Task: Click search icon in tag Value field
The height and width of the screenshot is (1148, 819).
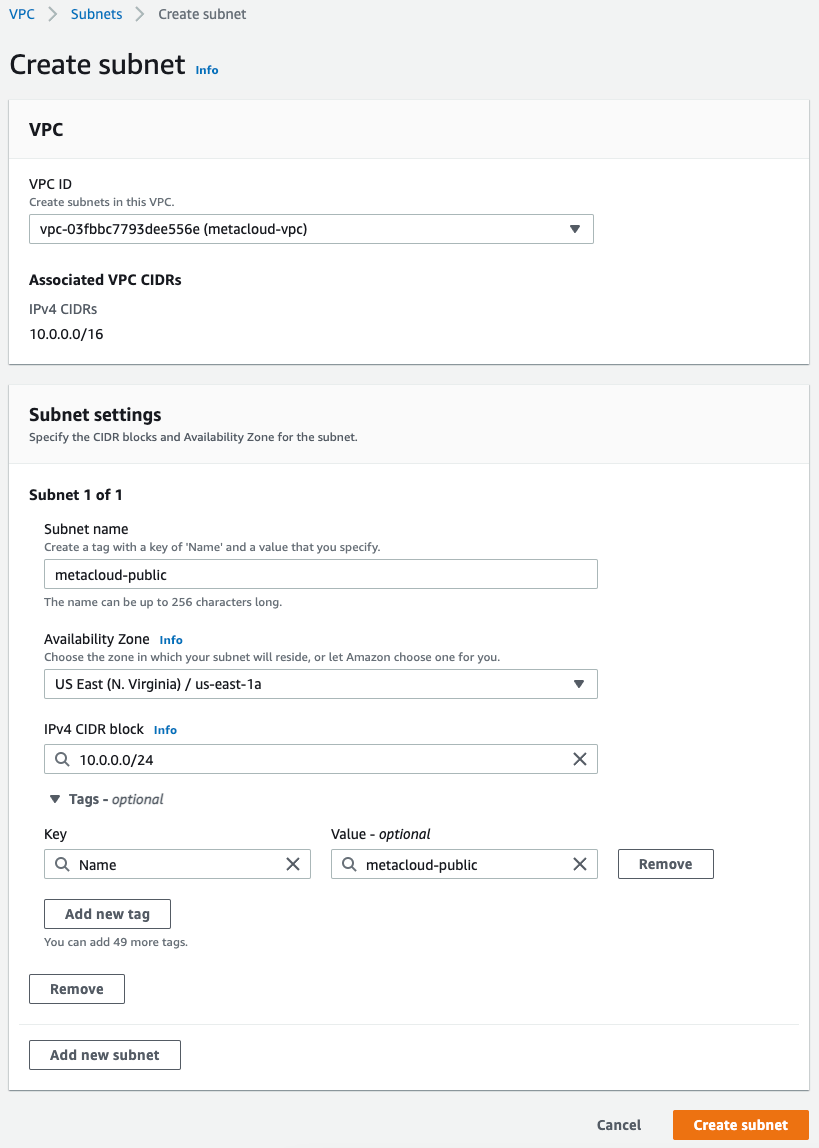Action: [349, 864]
